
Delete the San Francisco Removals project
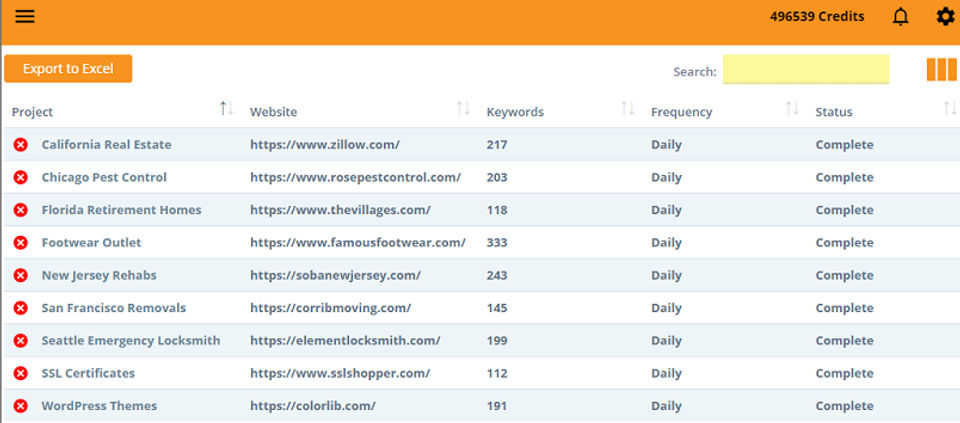(x=21, y=308)
